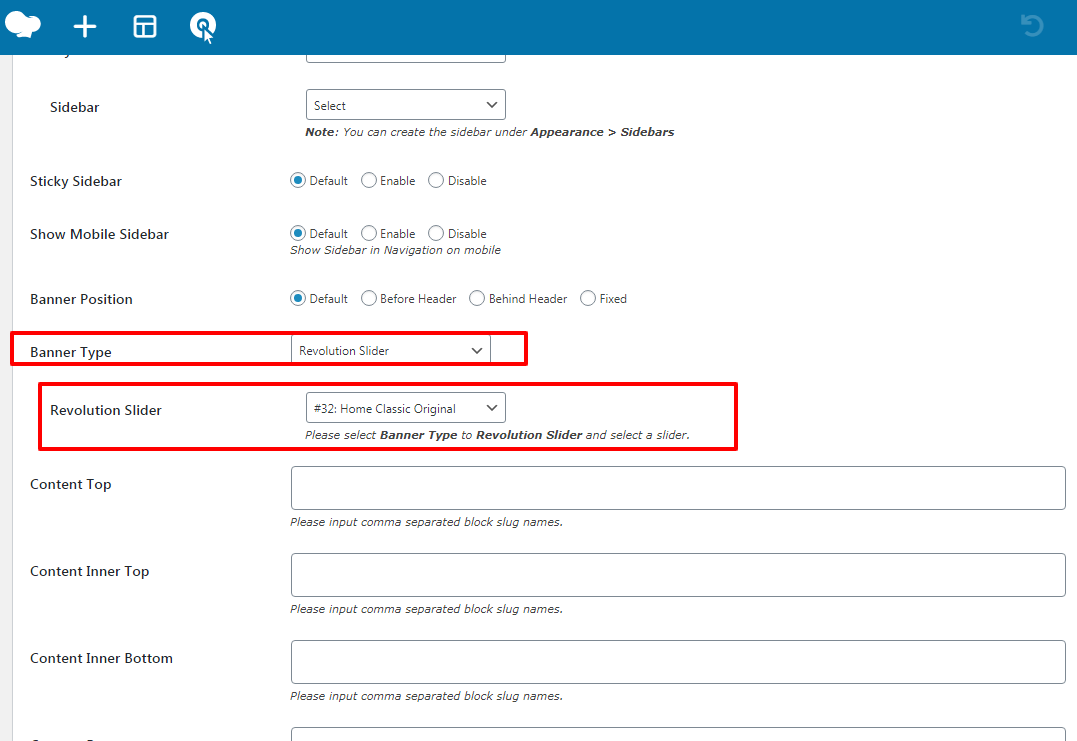Select Enable for Show Mobile Sidebar
Image resolution: width=1077 pixels, height=741 pixels.
click(369, 233)
